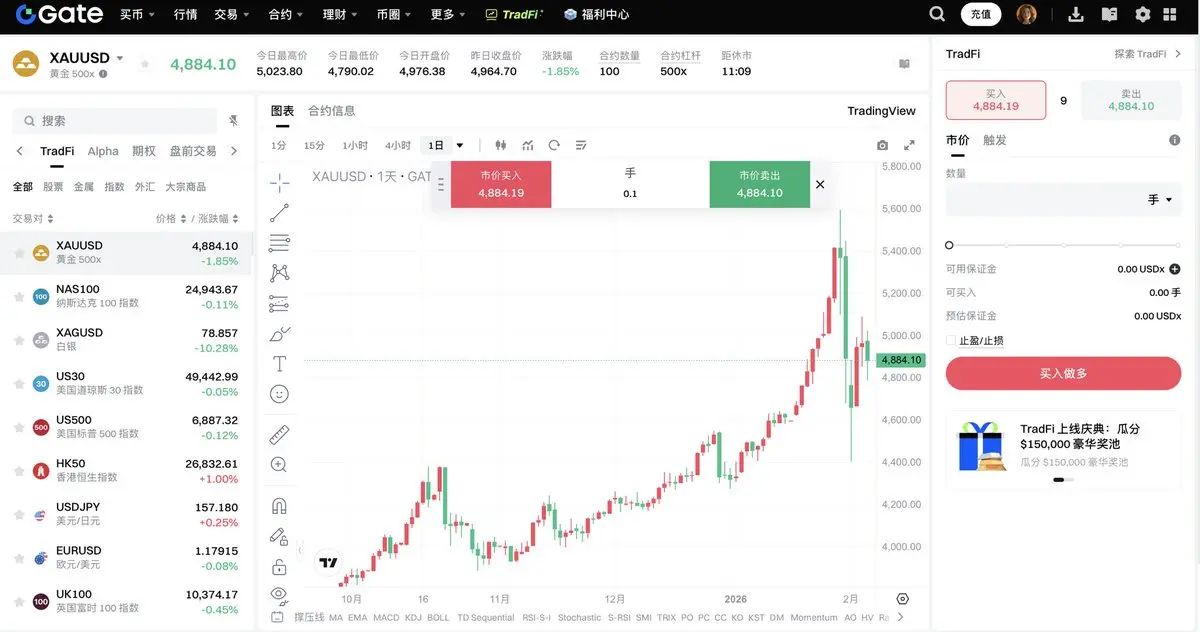Click the user profile avatar

tap(1027, 14)
